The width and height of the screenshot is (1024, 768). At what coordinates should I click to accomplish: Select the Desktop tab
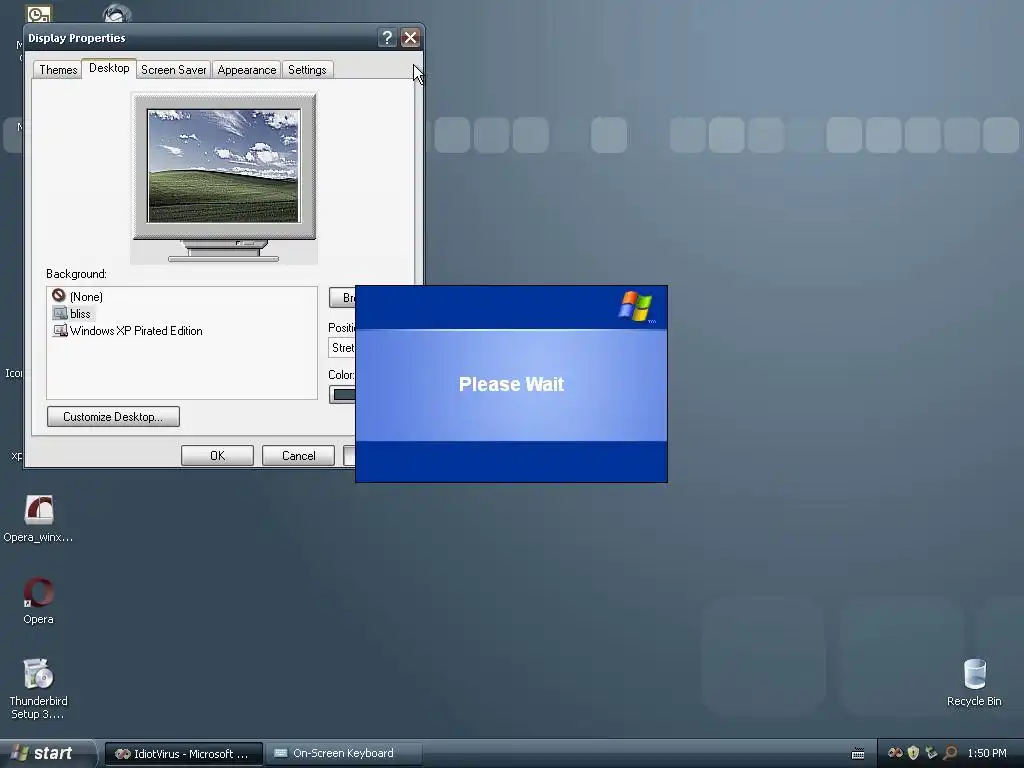pos(109,68)
